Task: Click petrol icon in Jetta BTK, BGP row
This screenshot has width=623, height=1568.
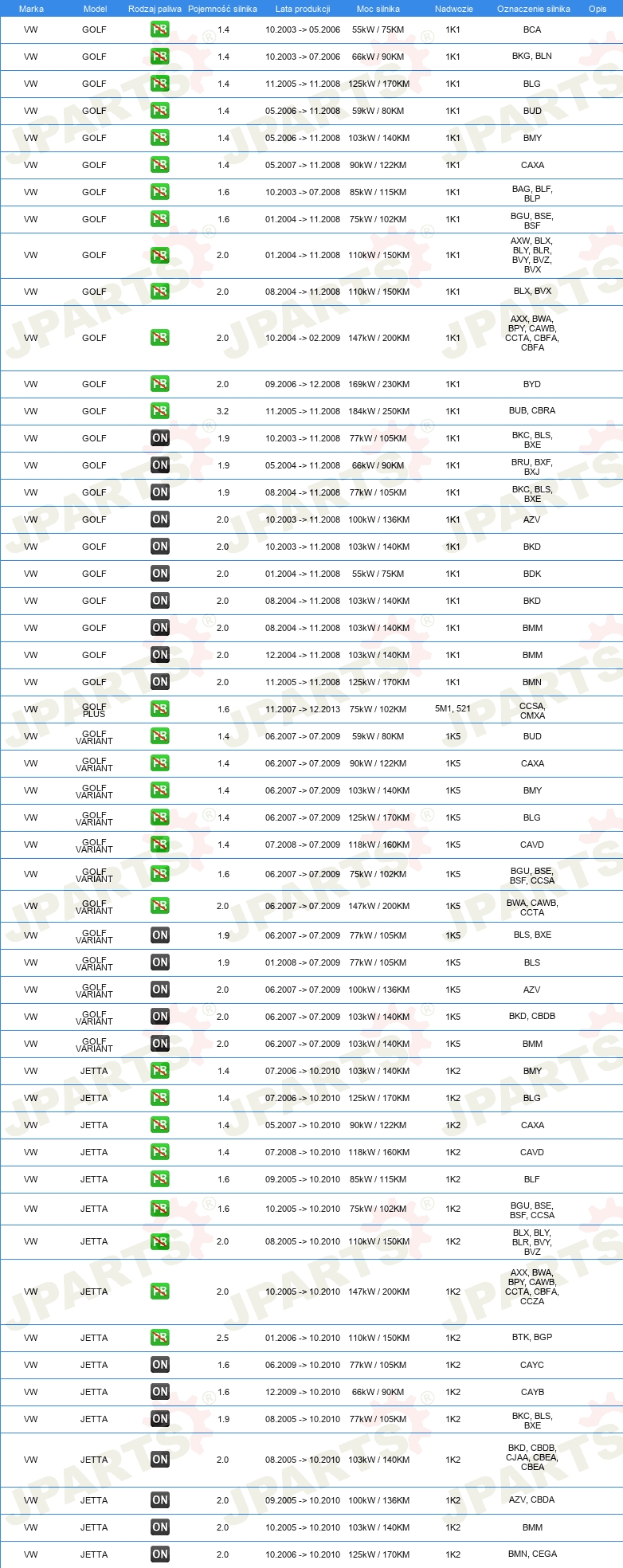Action: tap(160, 1338)
